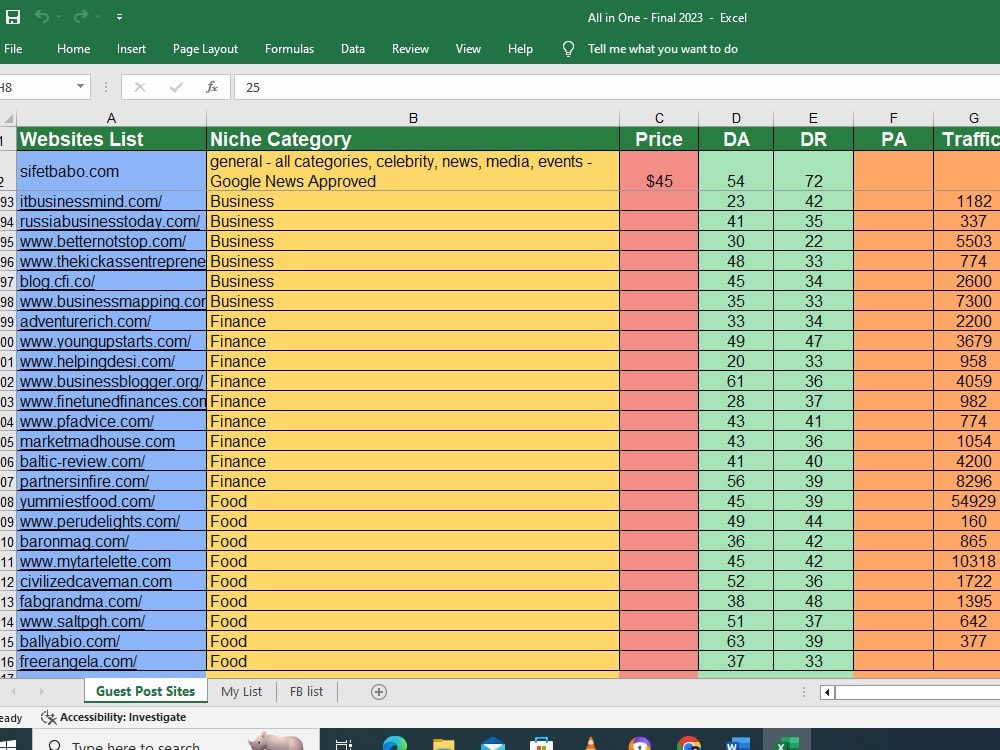The image size is (1000, 750).
Task: Click the next sheet navigation arrow
Action: 41,691
